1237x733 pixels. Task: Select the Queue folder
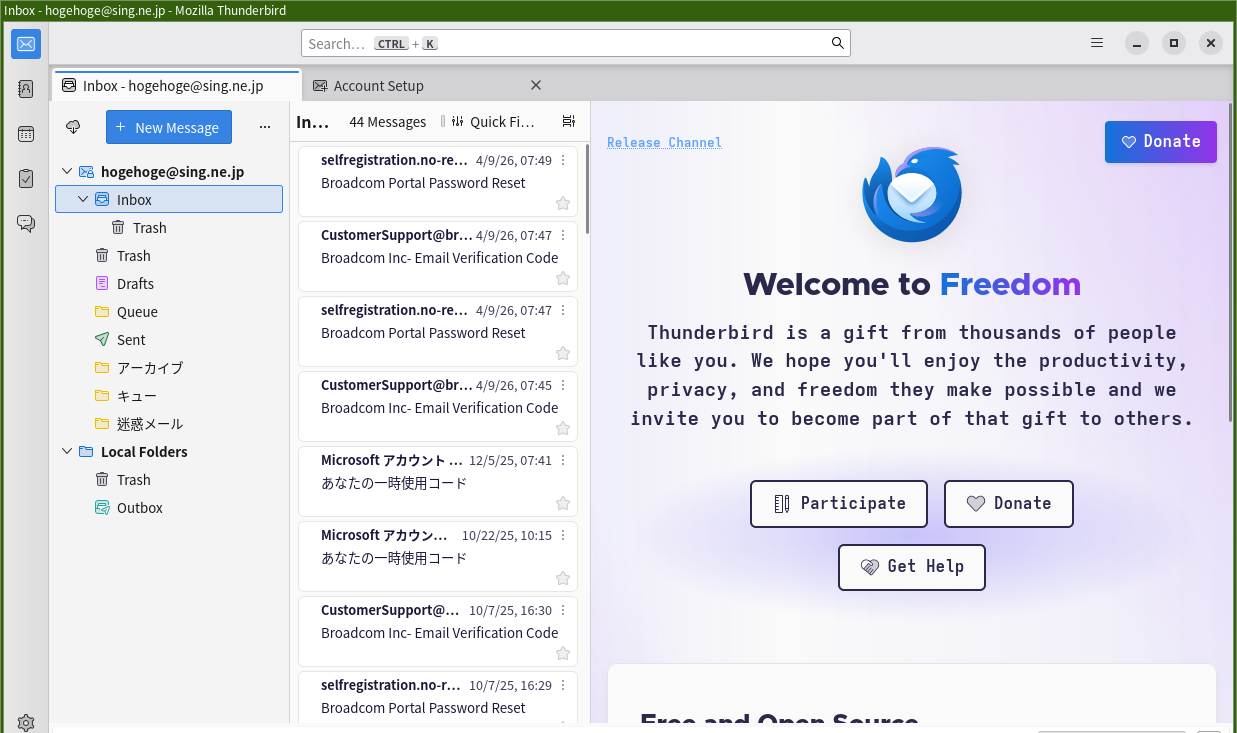click(169, 312)
